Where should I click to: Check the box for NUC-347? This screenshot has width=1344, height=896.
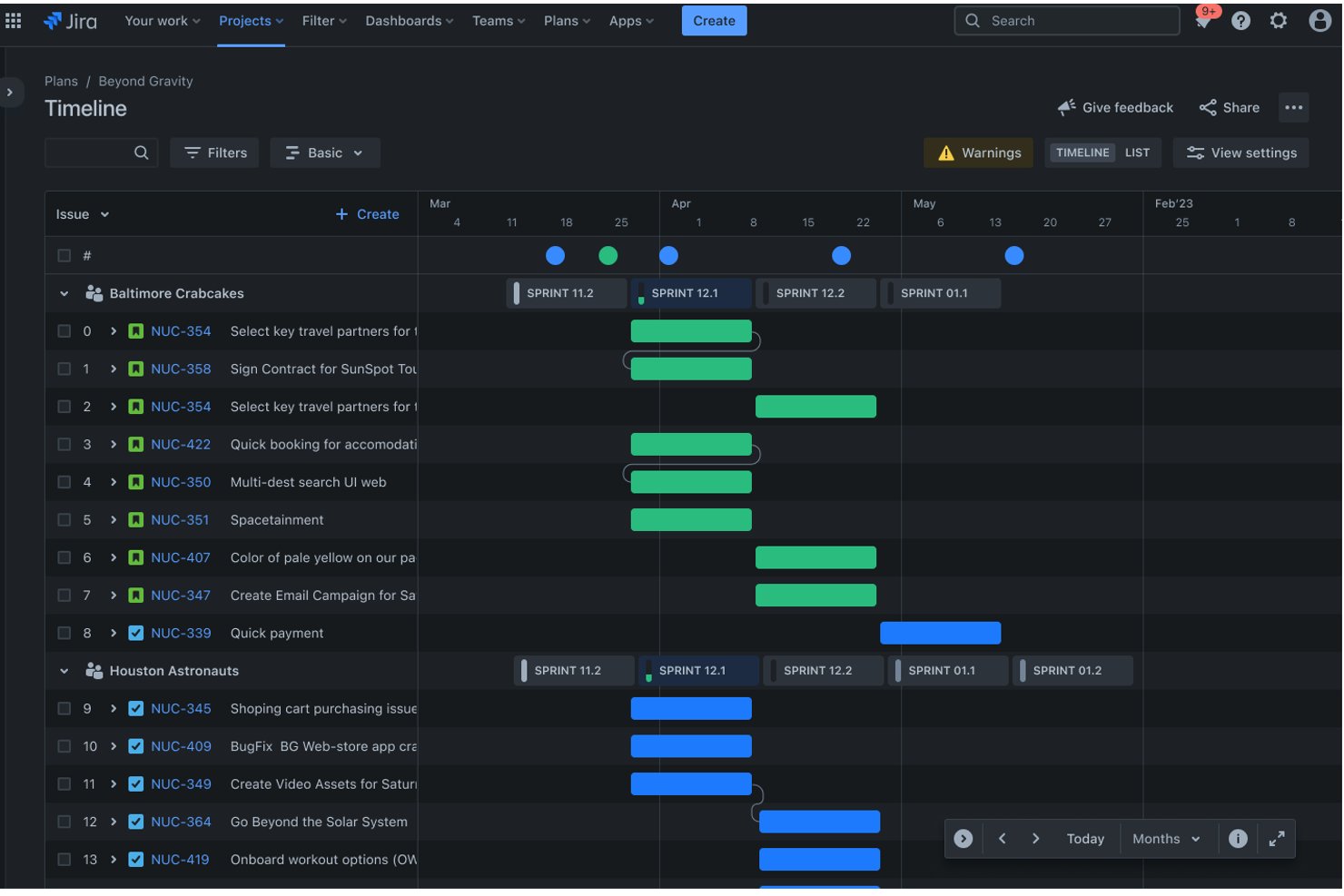(x=64, y=596)
